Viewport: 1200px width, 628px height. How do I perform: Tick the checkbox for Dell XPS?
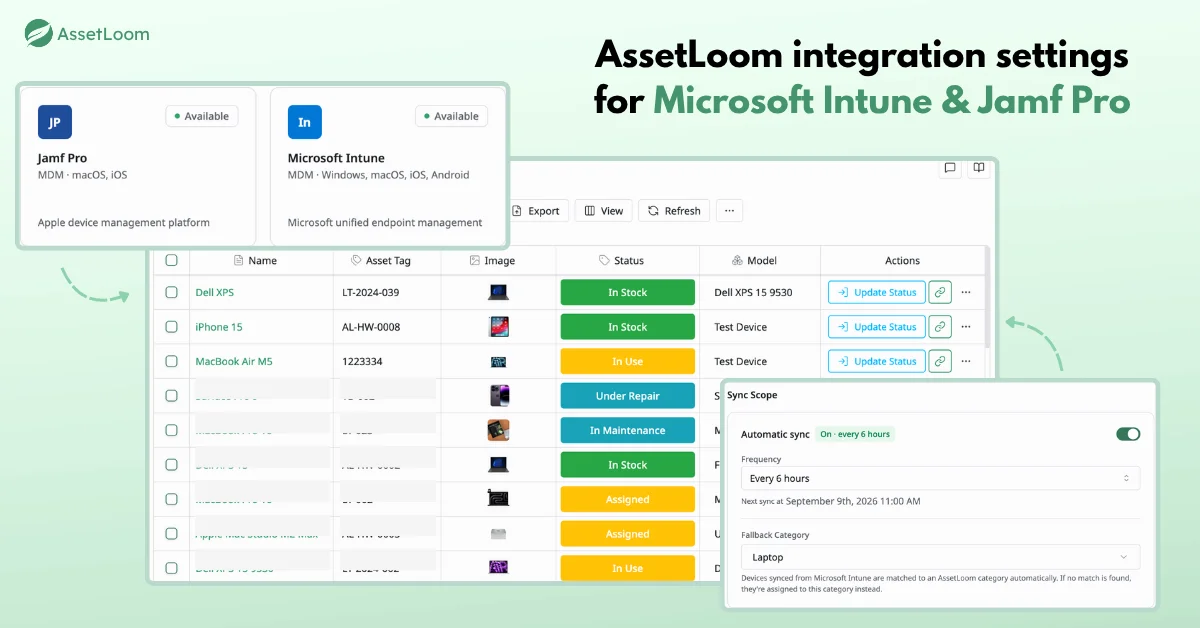click(171, 292)
